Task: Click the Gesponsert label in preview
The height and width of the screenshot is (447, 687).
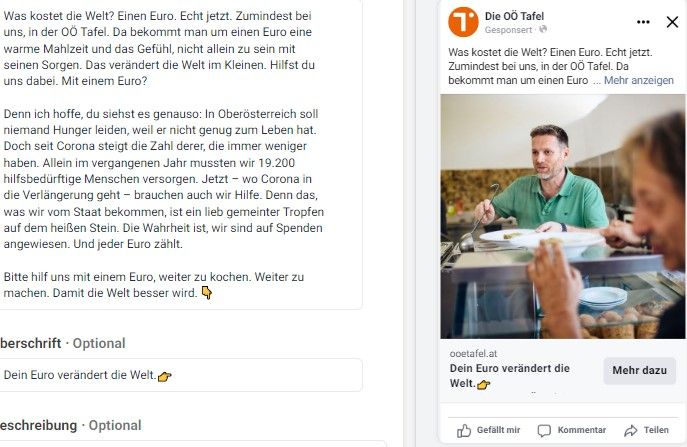Action: [x=508, y=30]
